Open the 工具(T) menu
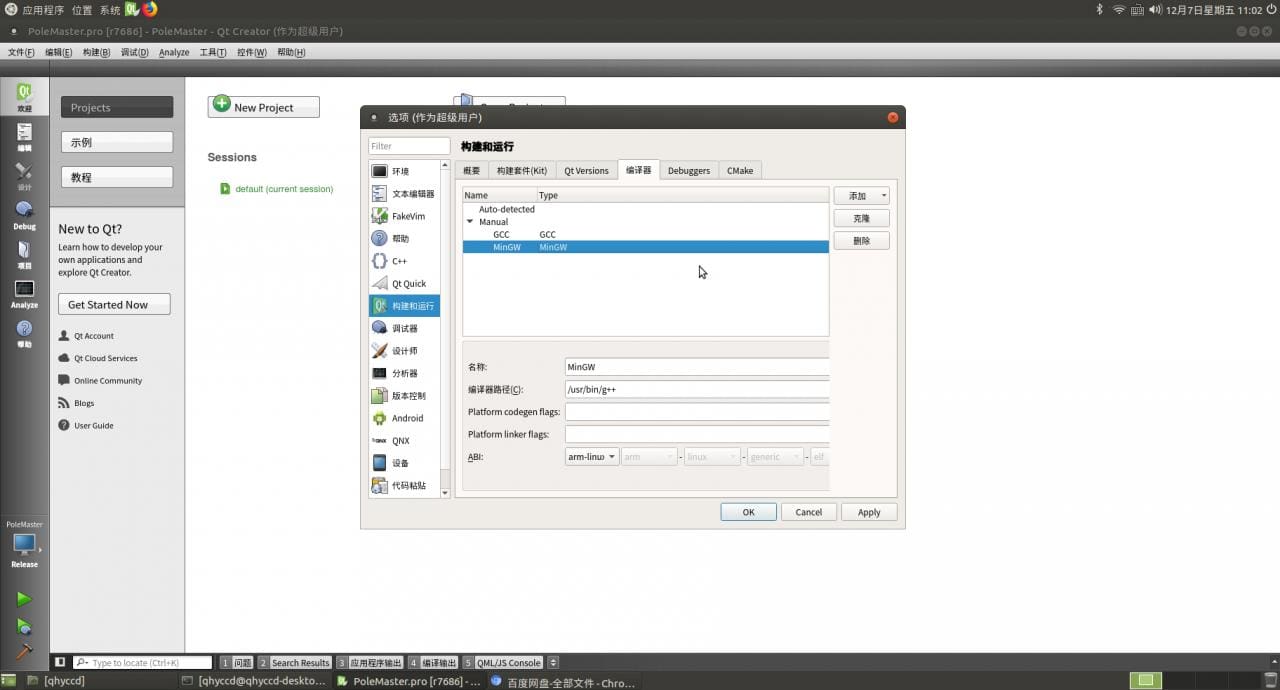Image resolution: width=1280 pixels, height=690 pixels. point(212,52)
